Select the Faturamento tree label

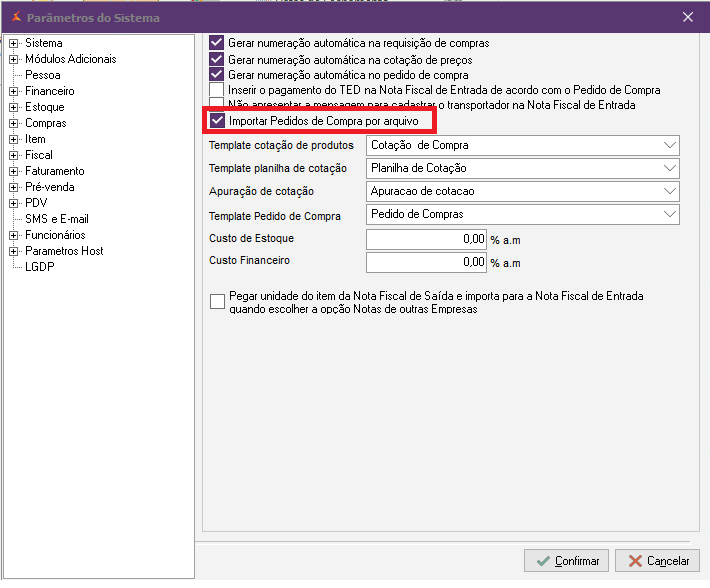tap(55, 171)
